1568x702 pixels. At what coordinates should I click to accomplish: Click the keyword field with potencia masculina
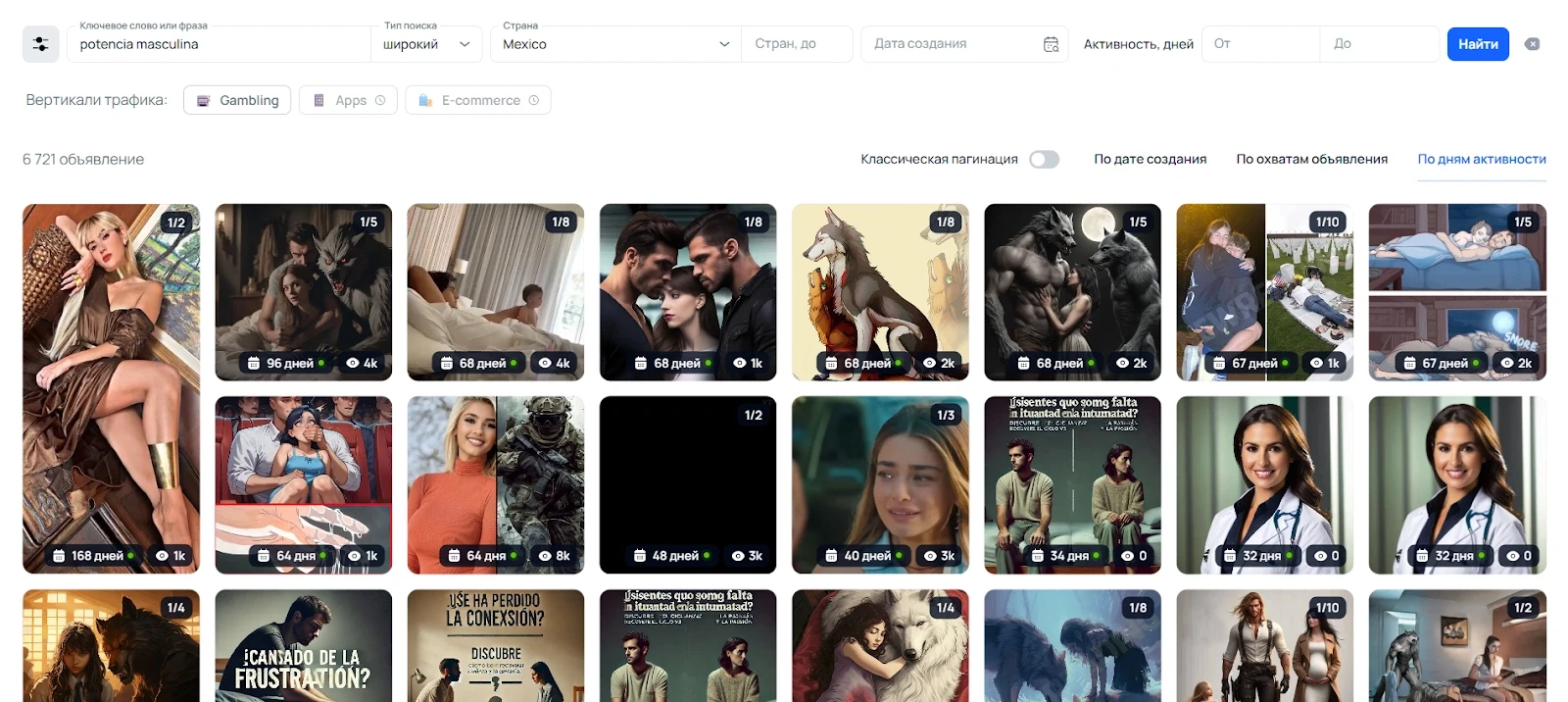[220, 44]
